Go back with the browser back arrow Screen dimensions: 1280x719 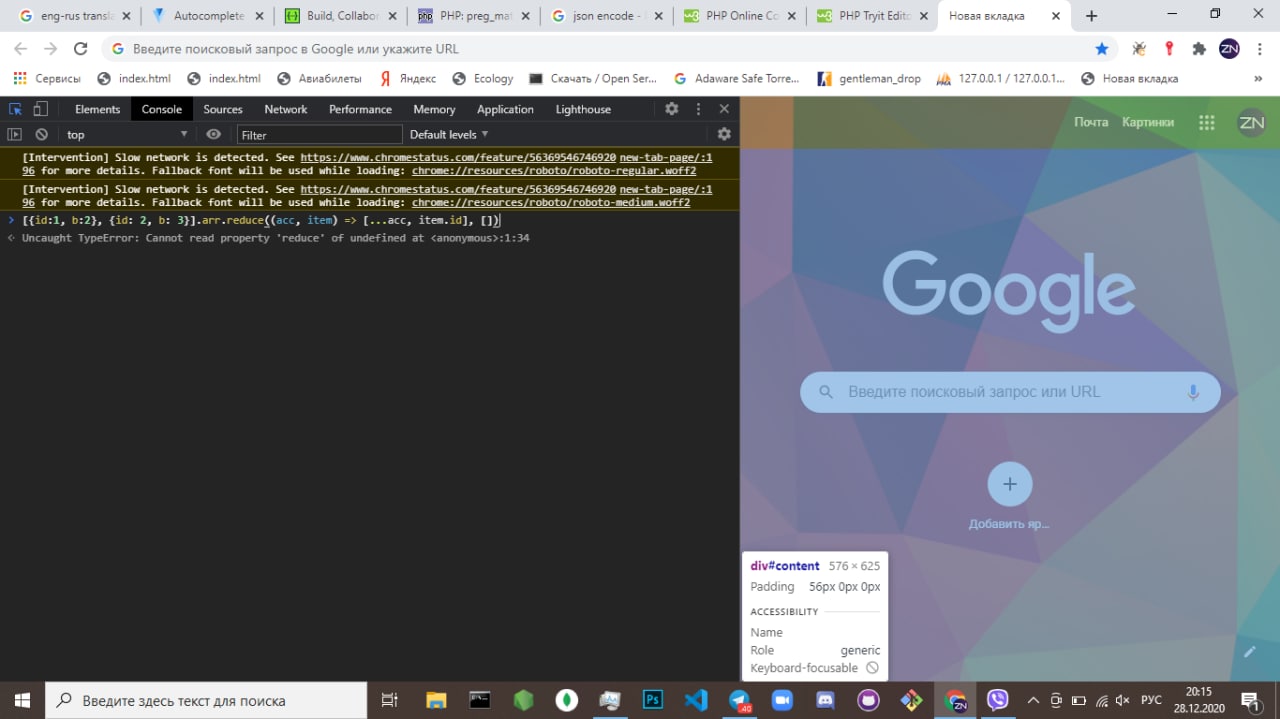(x=21, y=49)
